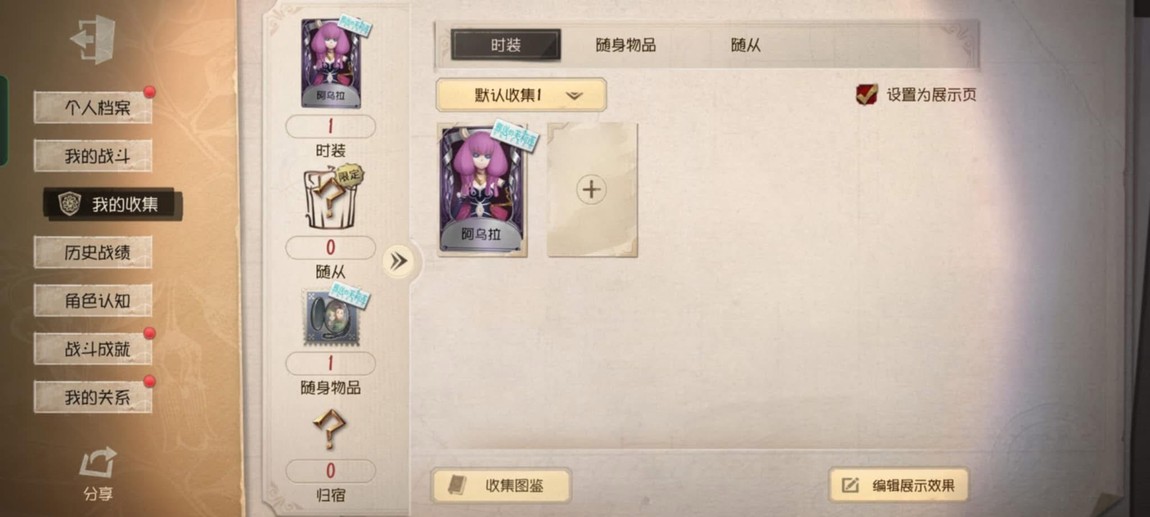Toggle the 设置为展示页 checkbox

click(867, 94)
